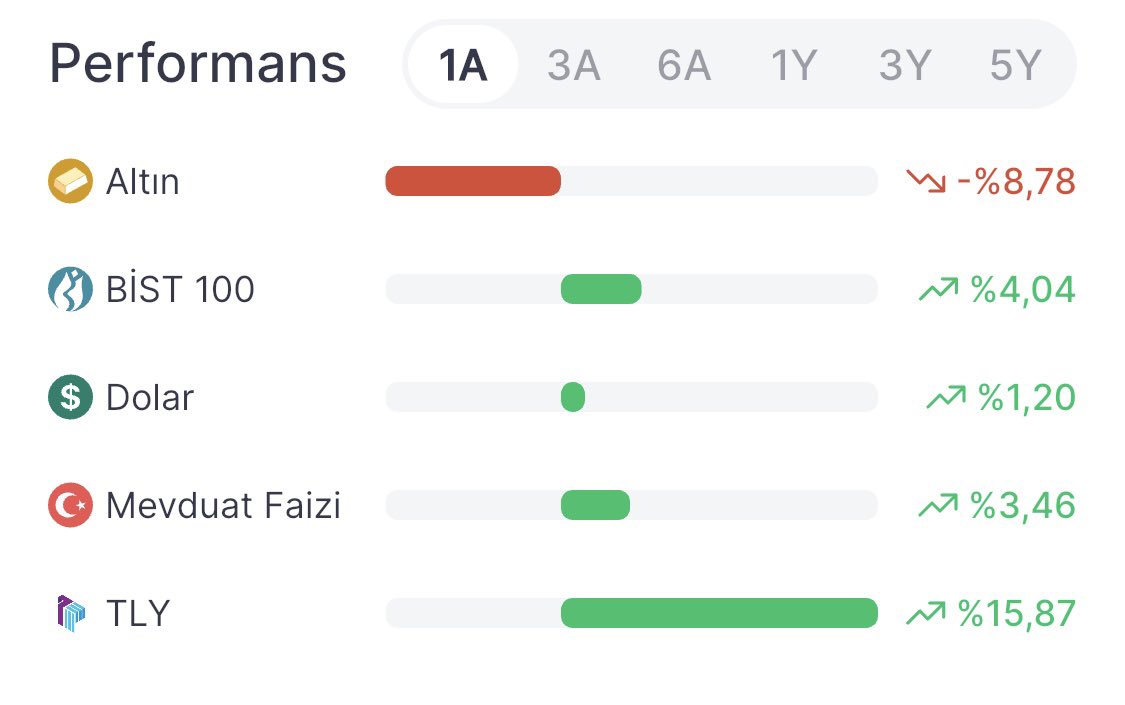Choose the 1Y performance period
1125x705 pixels.
coord(794,65)
